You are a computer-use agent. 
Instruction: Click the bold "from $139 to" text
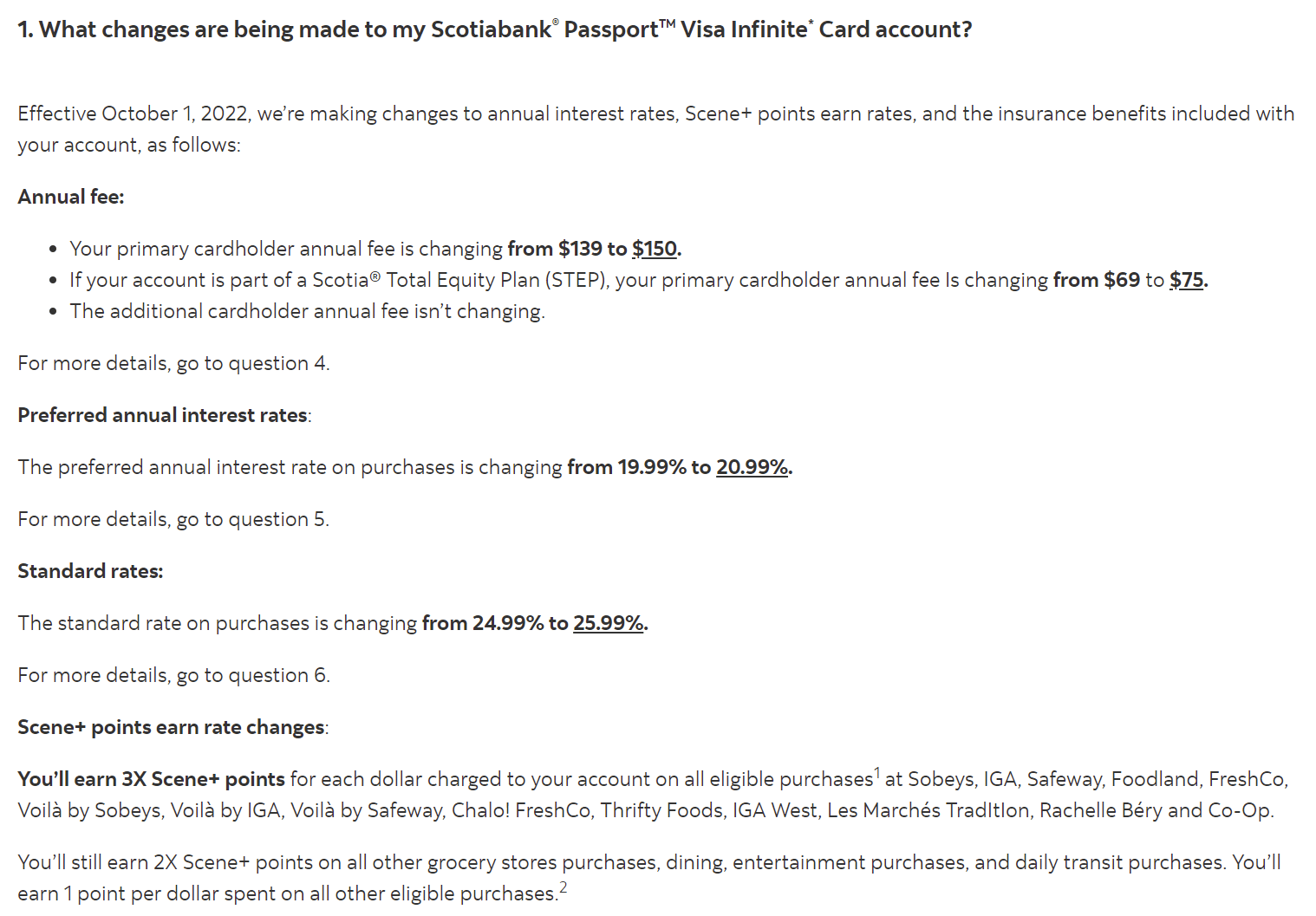coord(567,249)
